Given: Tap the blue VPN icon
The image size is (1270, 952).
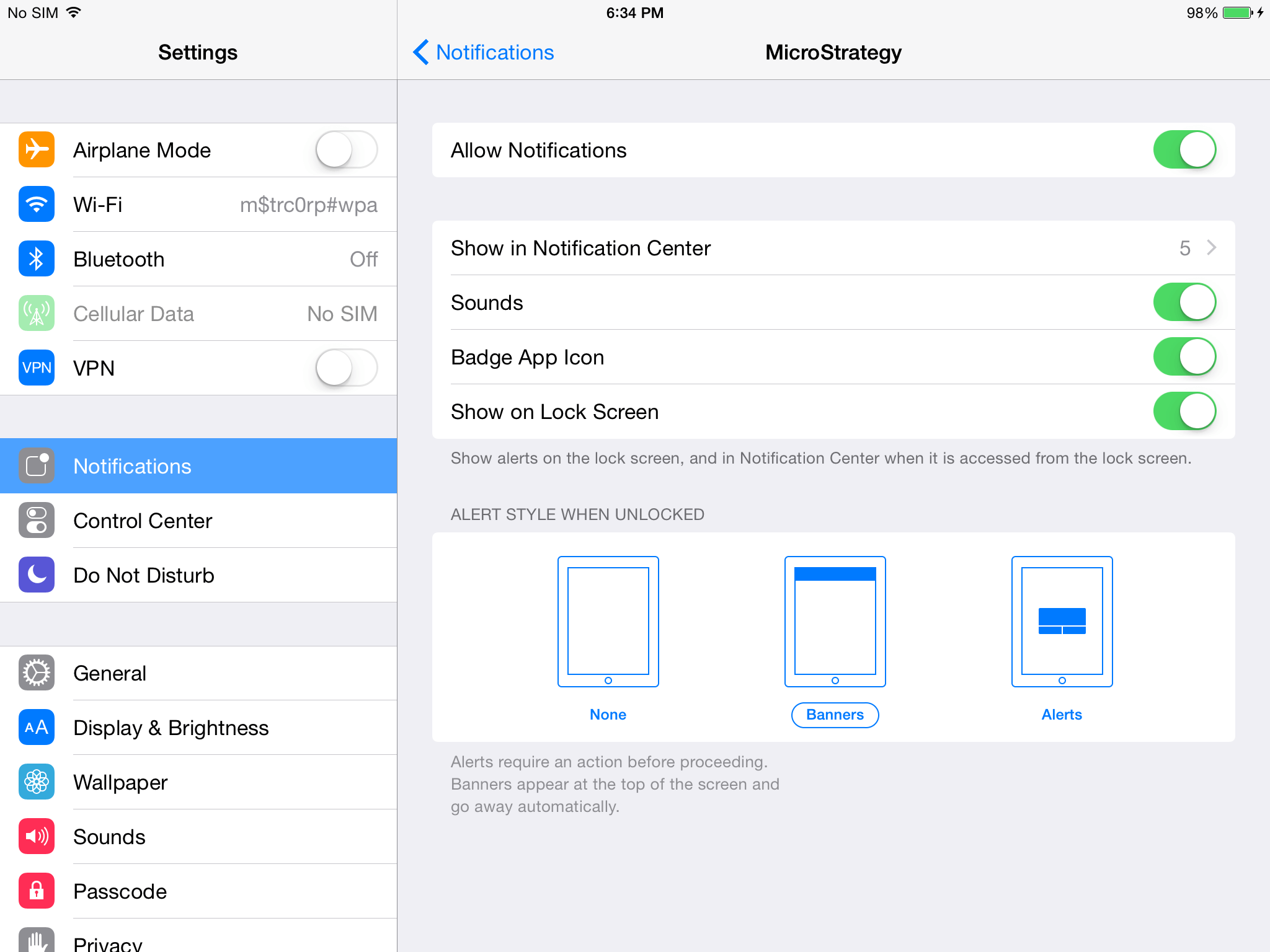Looking at the screenshot, I should tap(37, 368).
